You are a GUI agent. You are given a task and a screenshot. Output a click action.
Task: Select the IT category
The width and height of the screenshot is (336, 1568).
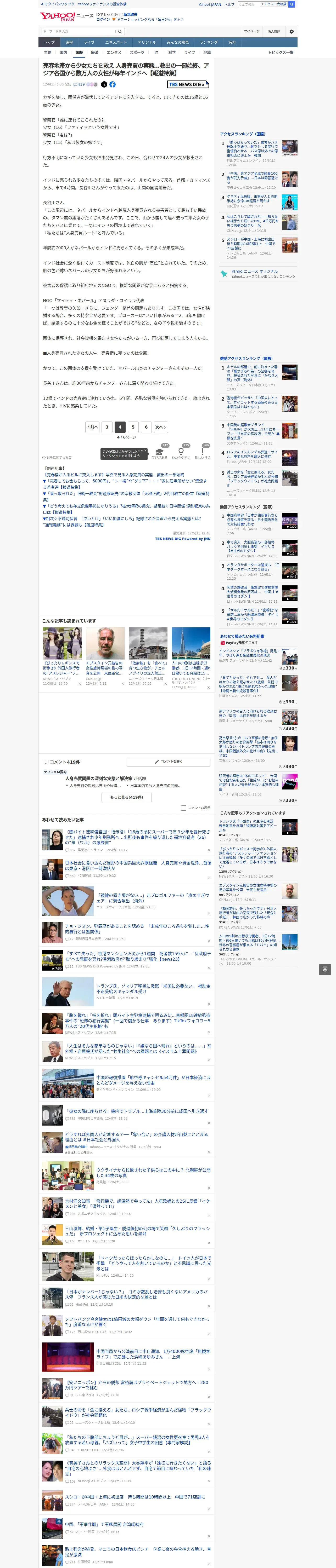tap(156, 52)
